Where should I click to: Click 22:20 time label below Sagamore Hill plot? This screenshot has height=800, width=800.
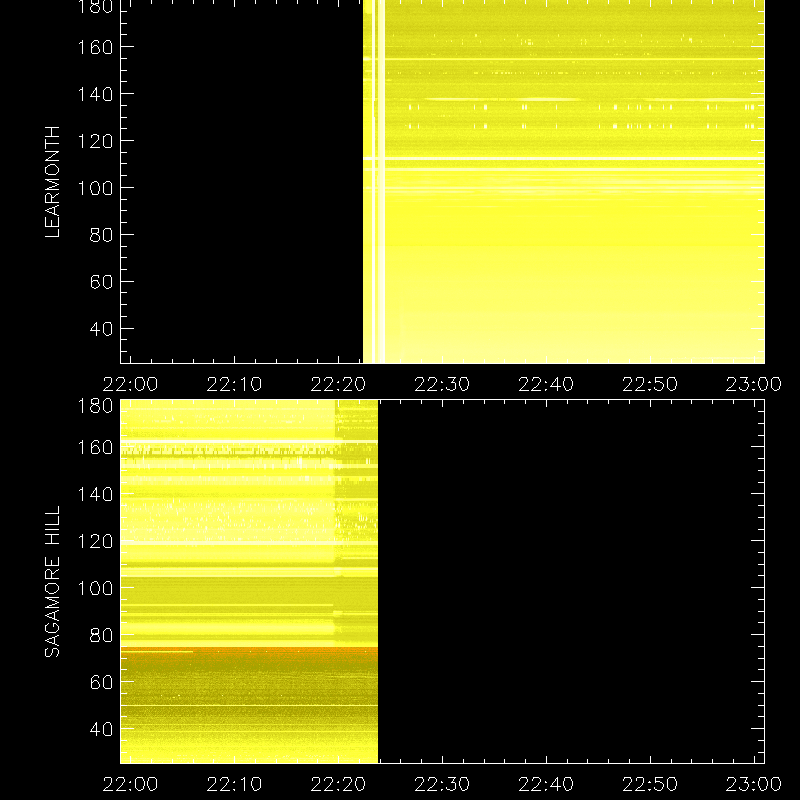(338, 784)
